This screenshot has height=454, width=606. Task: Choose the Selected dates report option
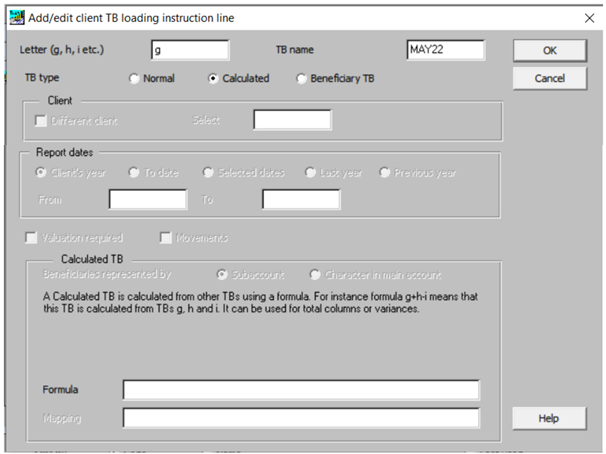[244, 172]
